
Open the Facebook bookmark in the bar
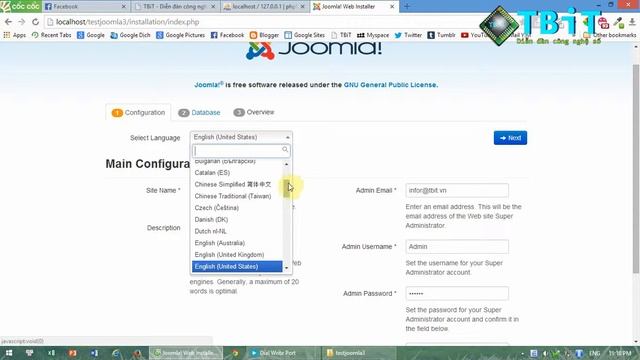(227, 35)
